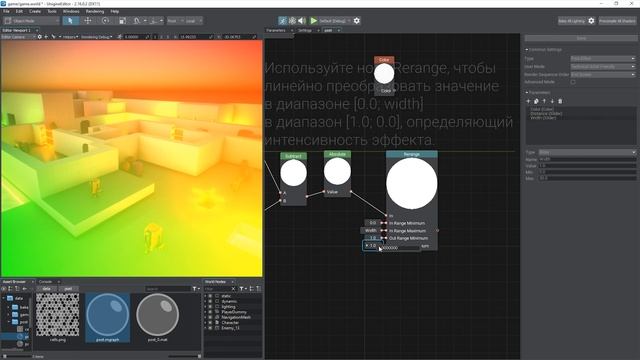Open the Create menu
Image resolution: width=640 pixels, height=360 pixels.
(35, 11)
